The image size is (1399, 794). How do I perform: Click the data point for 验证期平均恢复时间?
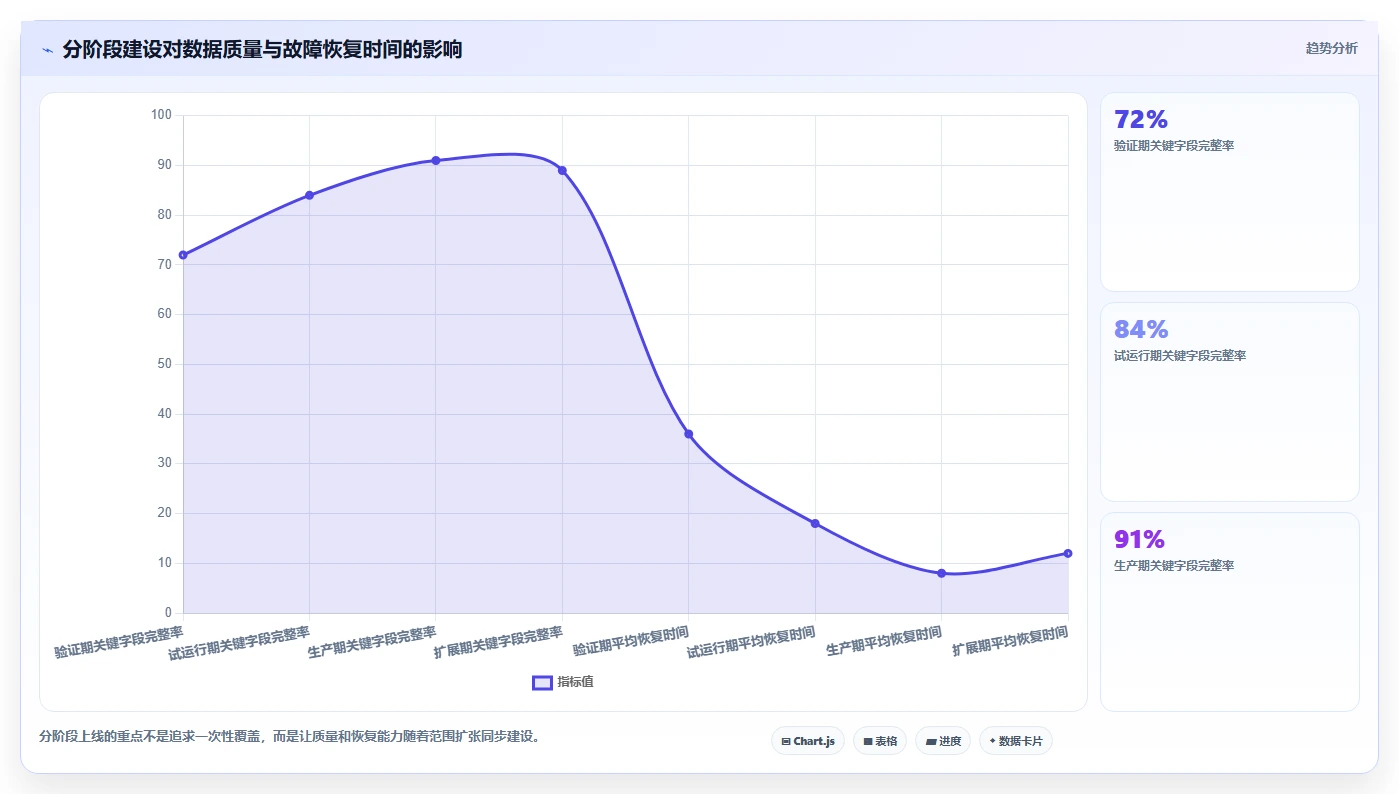689,434
